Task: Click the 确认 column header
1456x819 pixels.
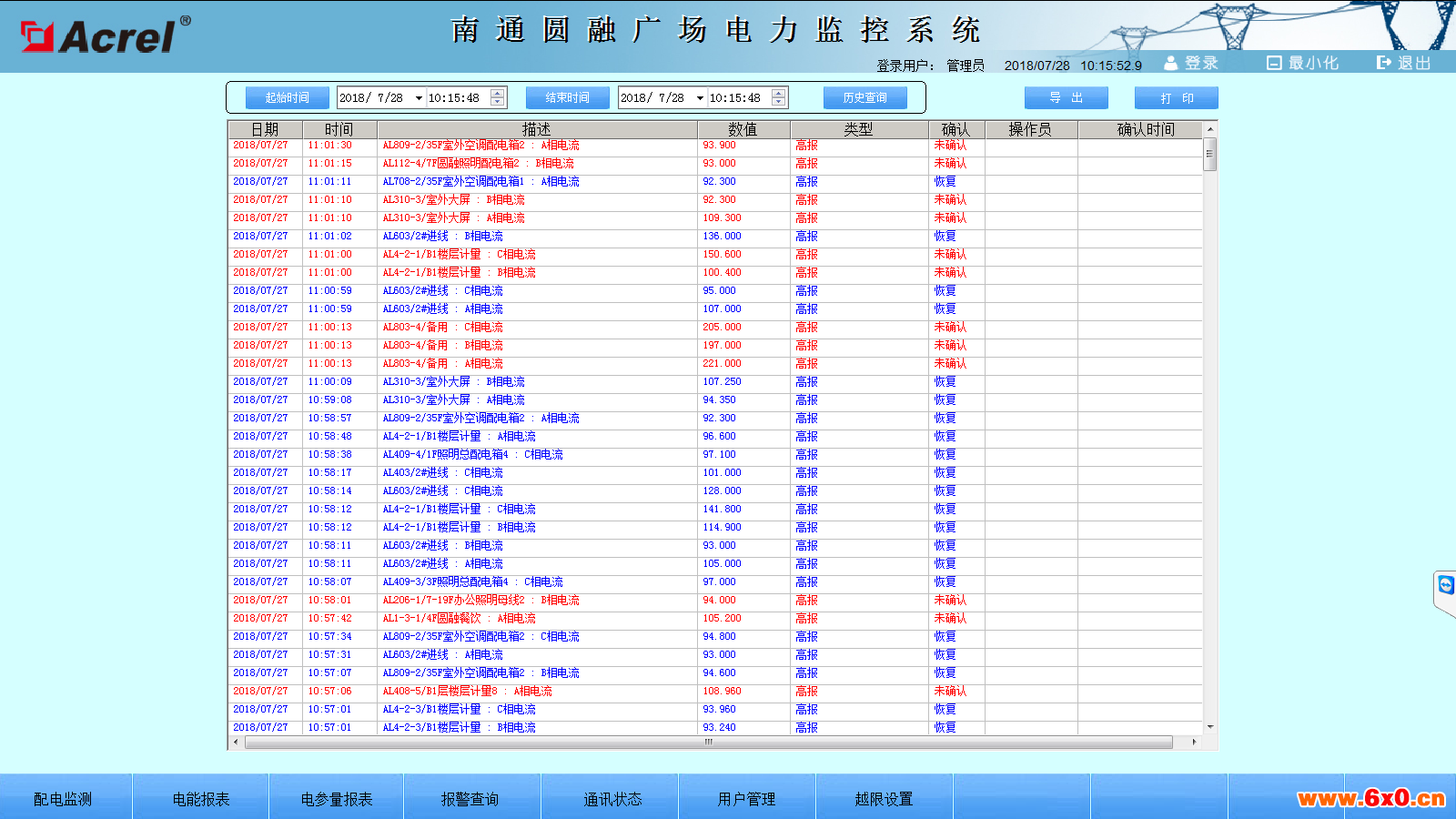Action: point(955,129)
